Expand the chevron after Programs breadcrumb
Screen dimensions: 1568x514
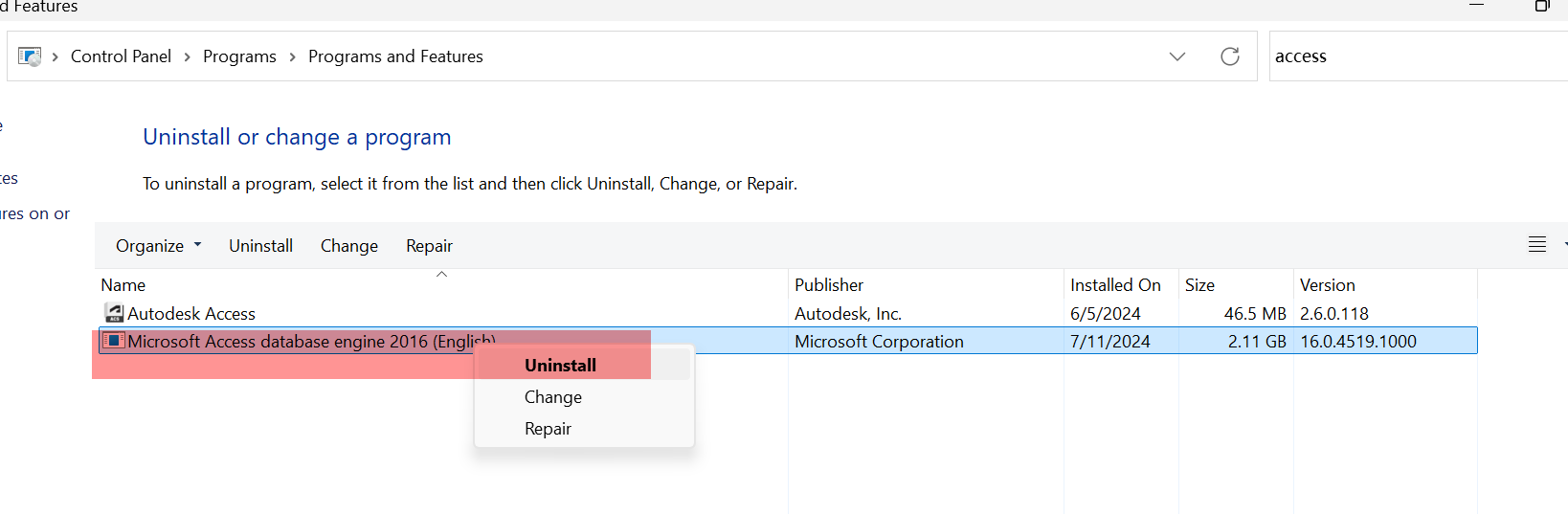click(x=292, y=57)
